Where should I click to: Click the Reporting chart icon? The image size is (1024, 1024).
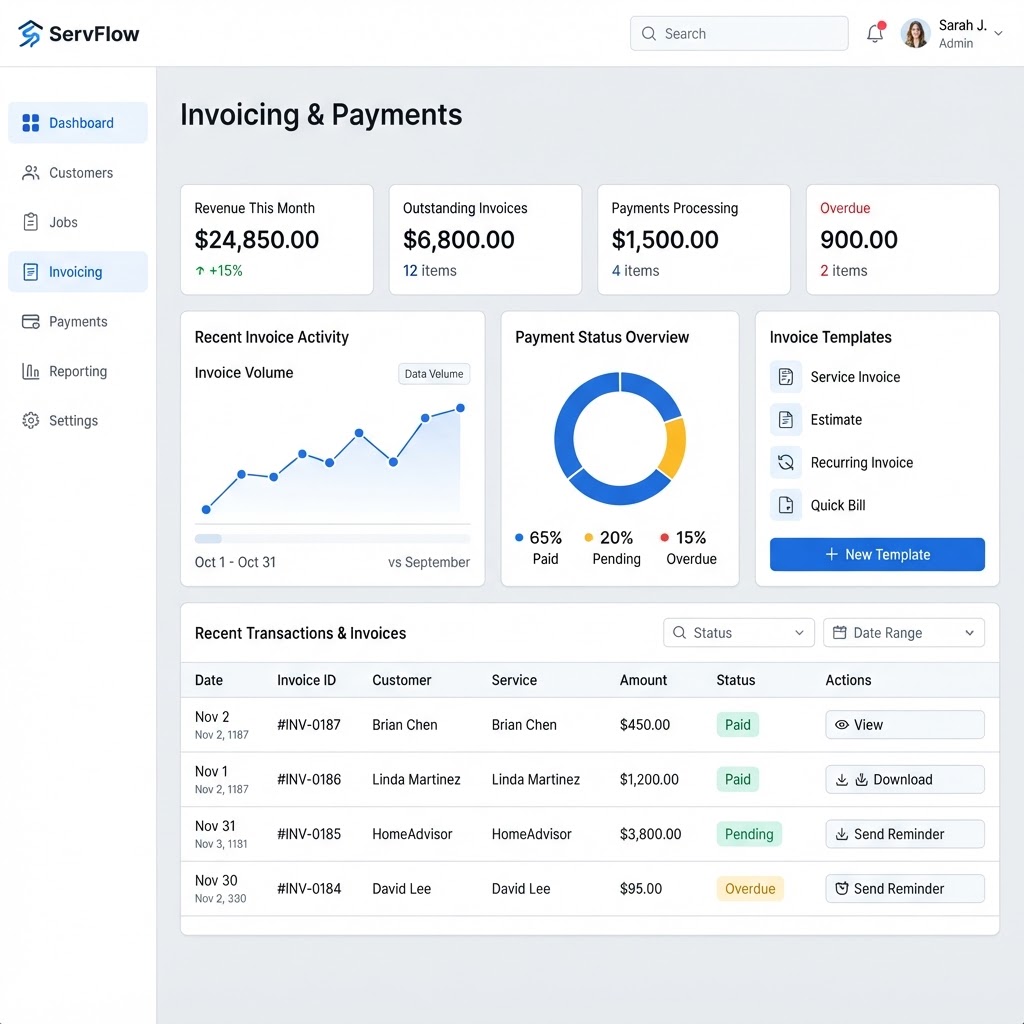[31, 371]
